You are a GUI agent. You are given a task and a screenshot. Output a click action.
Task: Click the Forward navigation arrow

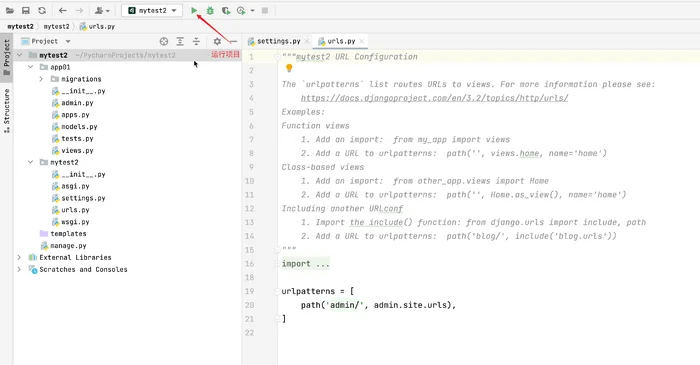(79, 10)
